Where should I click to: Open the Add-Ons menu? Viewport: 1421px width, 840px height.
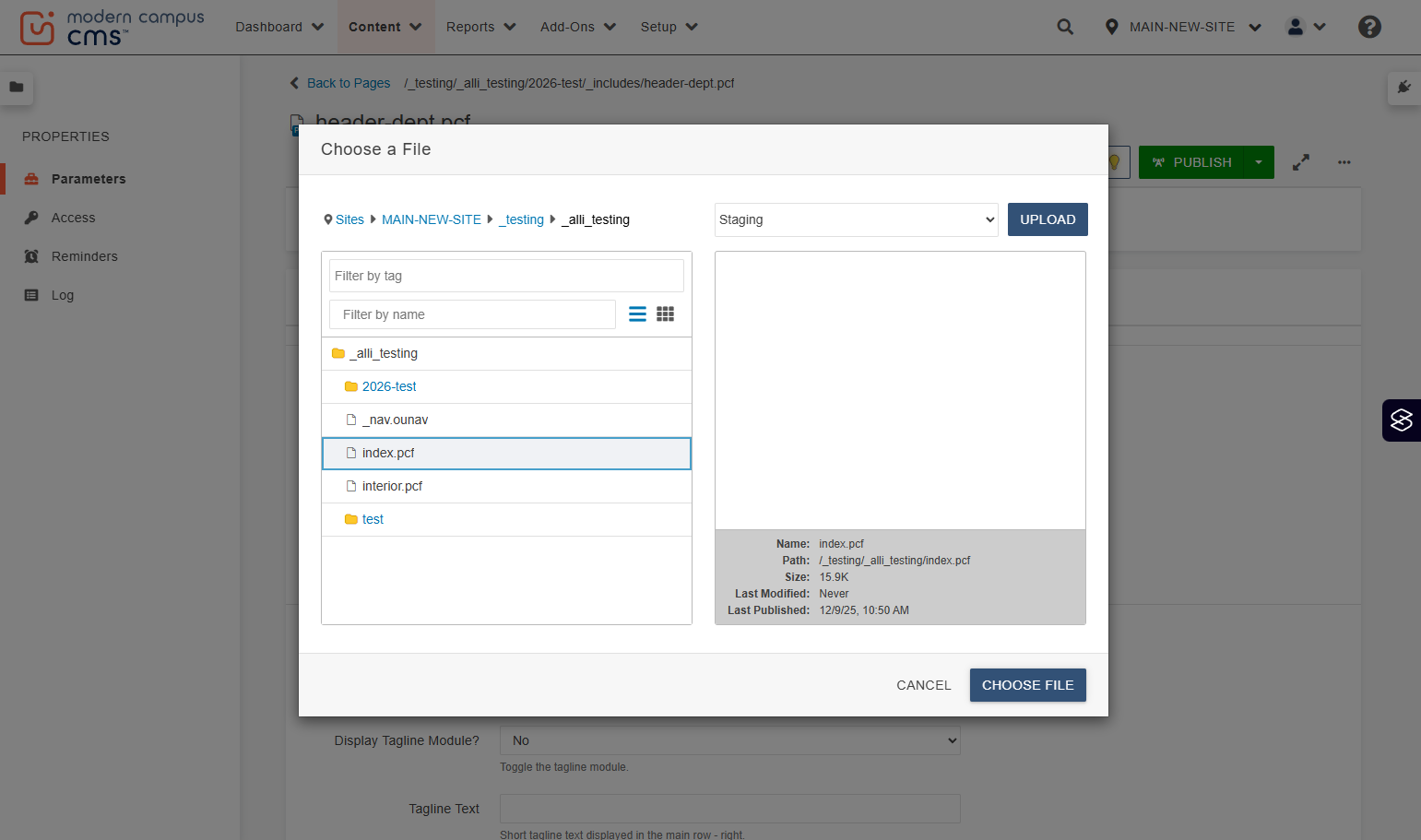pyautogui.click(x=578, y=27)
